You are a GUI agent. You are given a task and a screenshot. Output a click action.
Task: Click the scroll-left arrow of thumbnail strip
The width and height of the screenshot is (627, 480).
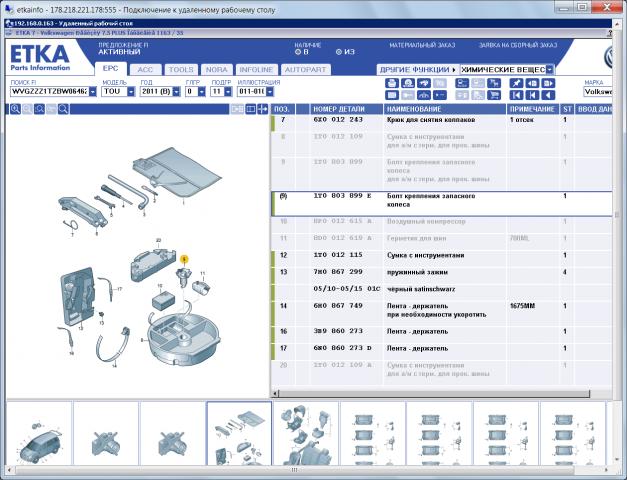click(10, 470)
